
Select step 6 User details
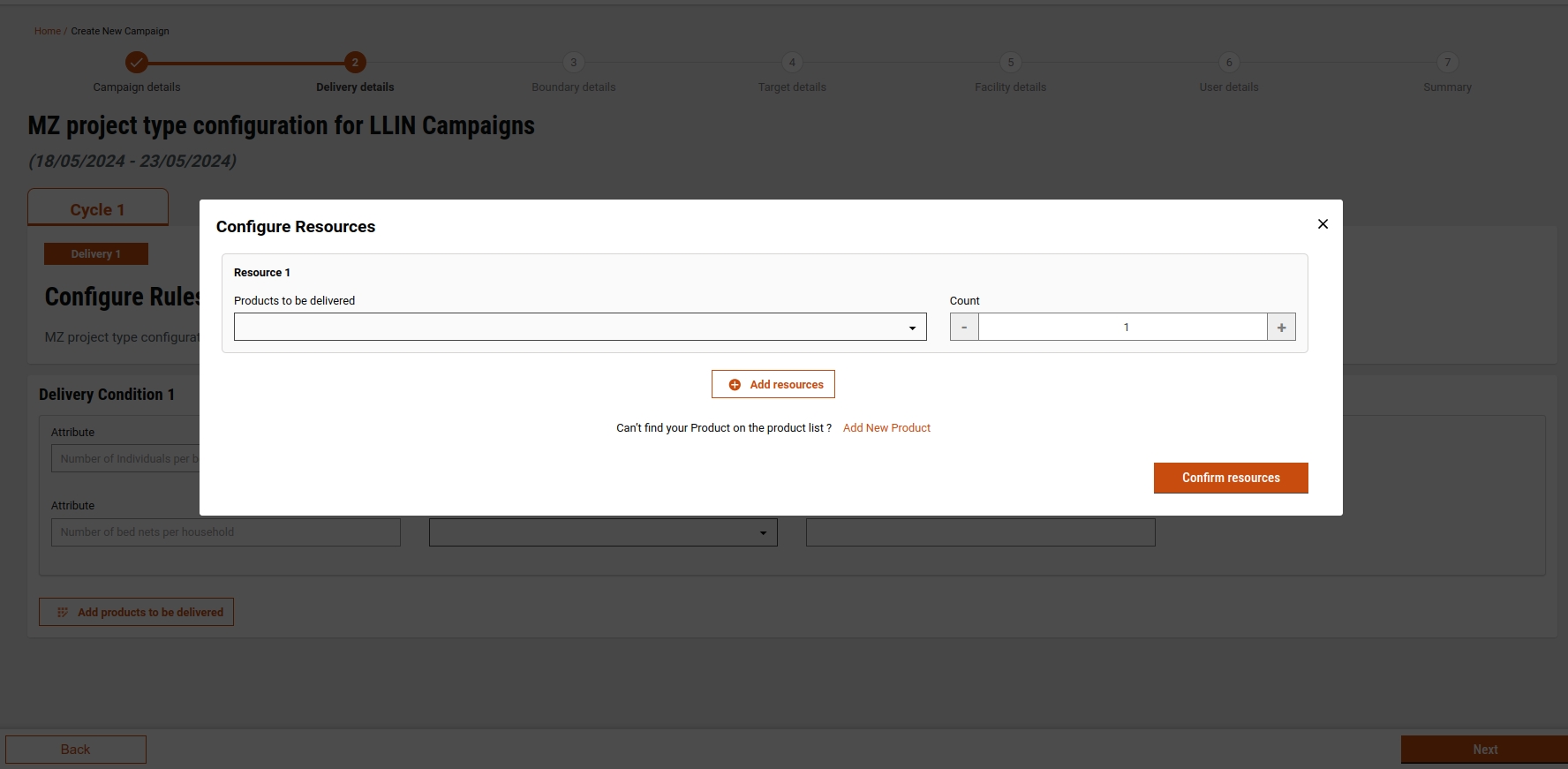pyautogui.click(x=1229, y=63)
